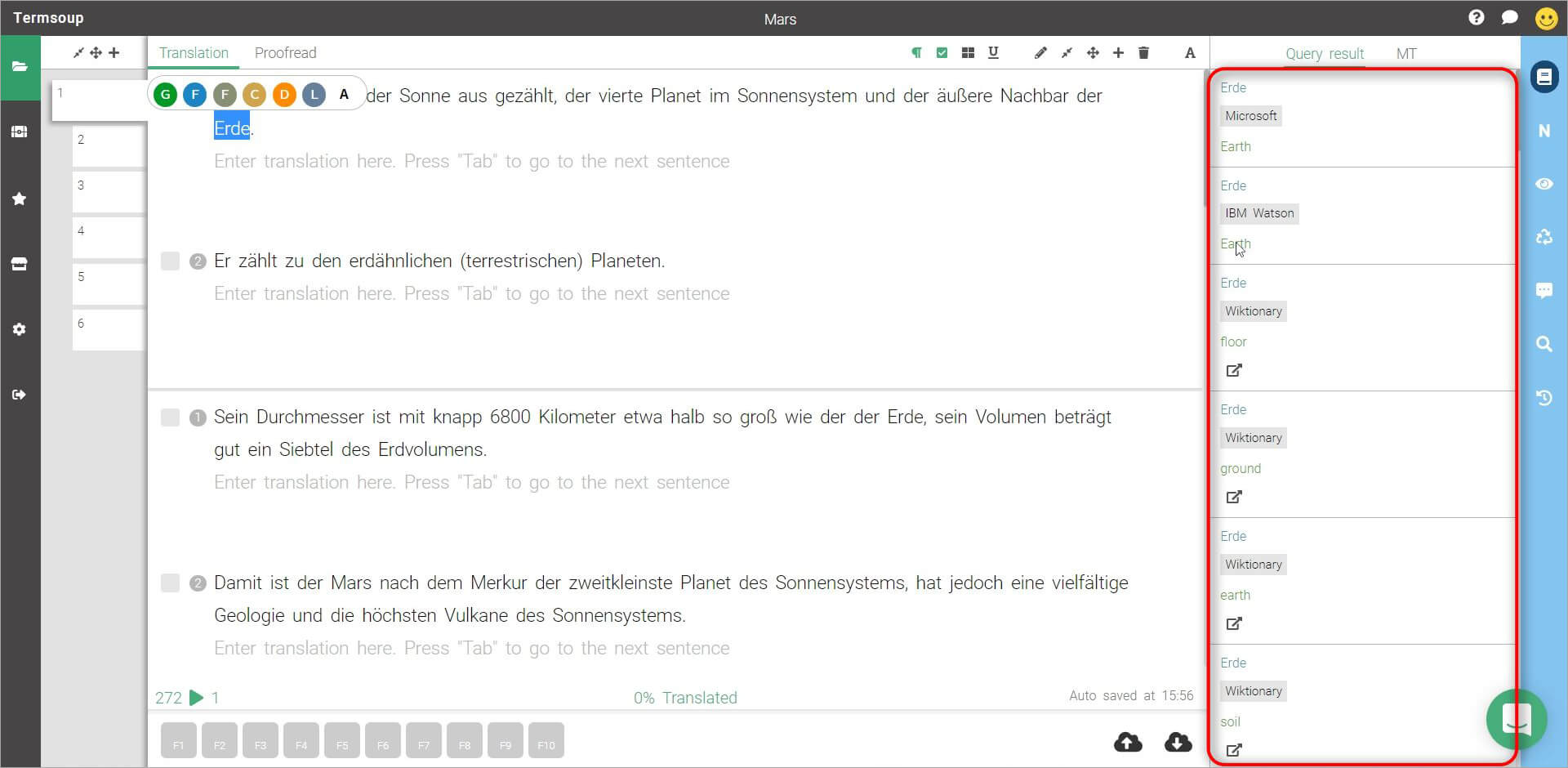Open the help question mark icon
Image resolution: width=1568 pixels, height=768 pixels.
click(x=1476, y=17)
